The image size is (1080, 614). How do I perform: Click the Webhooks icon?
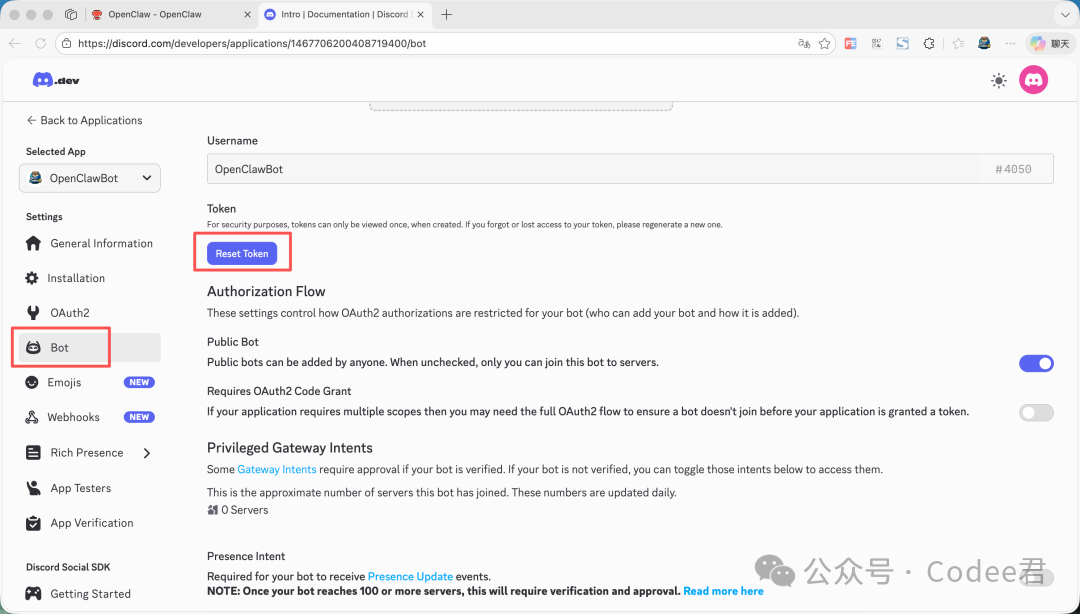pos(32,417)
